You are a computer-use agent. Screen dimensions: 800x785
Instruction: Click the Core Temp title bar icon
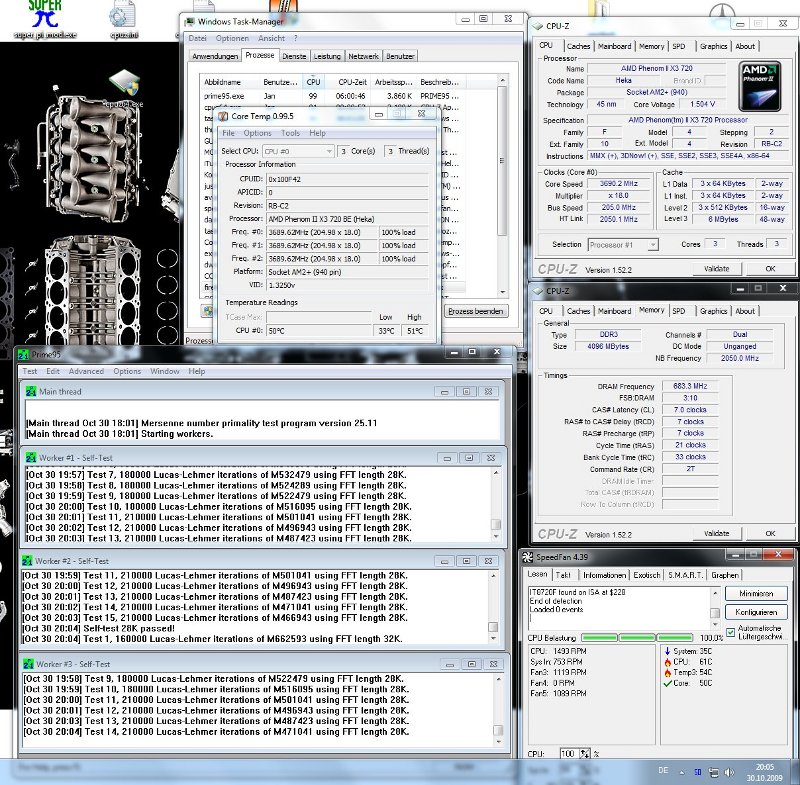click(223, 116)
